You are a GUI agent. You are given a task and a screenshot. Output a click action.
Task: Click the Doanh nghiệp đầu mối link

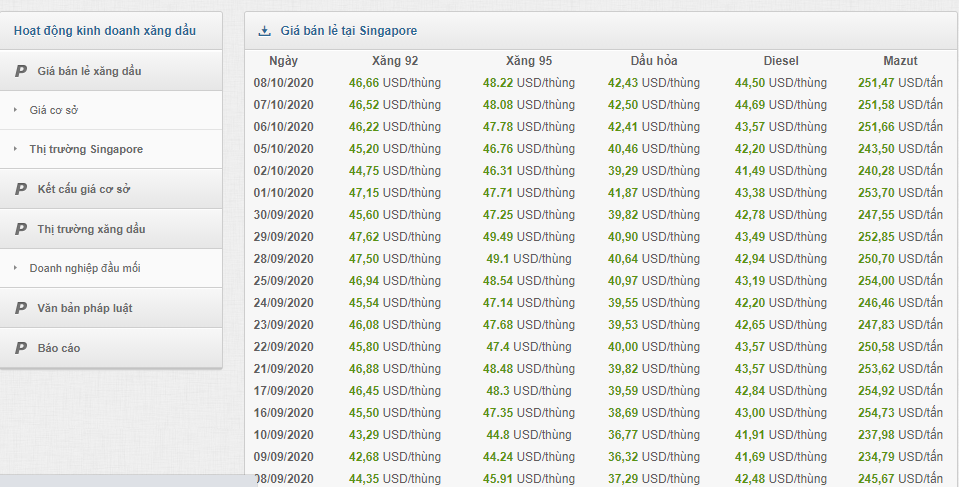pos(85,268)
